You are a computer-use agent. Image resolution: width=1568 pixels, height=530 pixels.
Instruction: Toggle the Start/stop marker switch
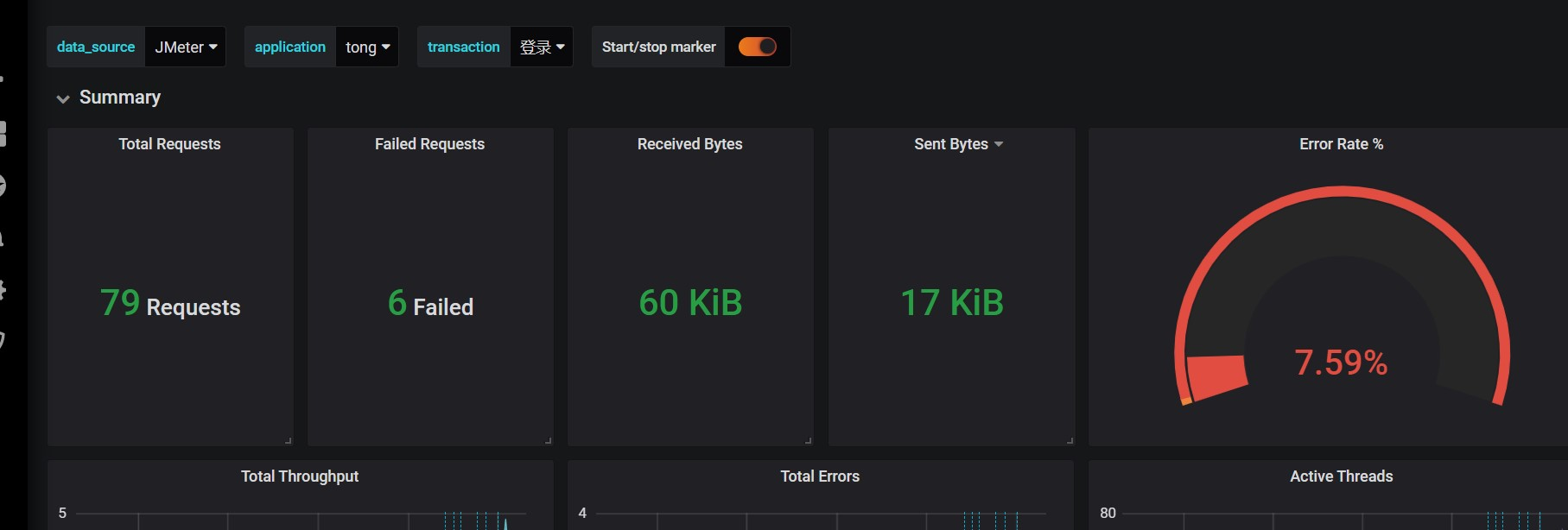coord(757,47)
